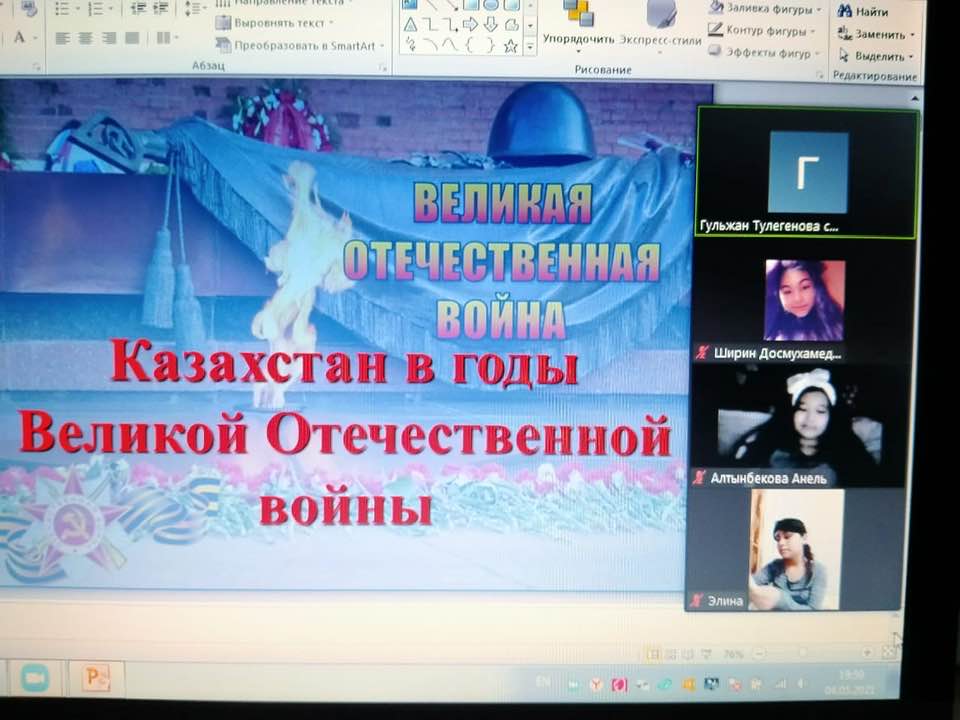Open PowerPoint from the taskbar
The width and height of the screenshot is (960, 720).
click(x=96, y=678)
